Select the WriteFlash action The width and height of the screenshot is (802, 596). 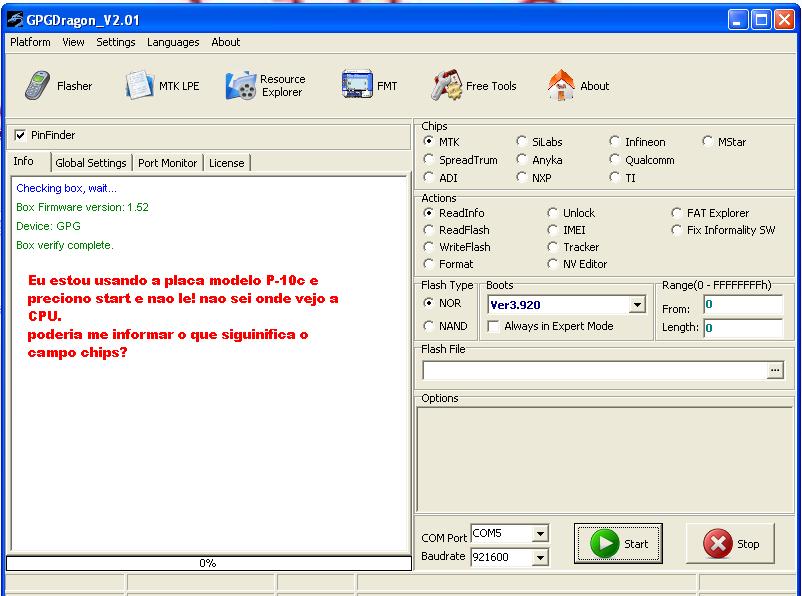429,247
